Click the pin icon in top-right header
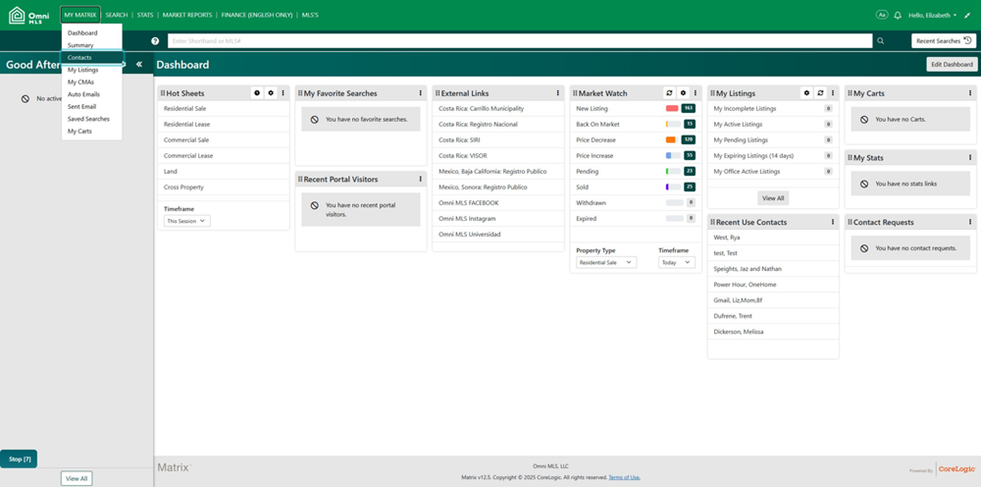981x487 pixels. pyautogui.click(x=967, y=15)
